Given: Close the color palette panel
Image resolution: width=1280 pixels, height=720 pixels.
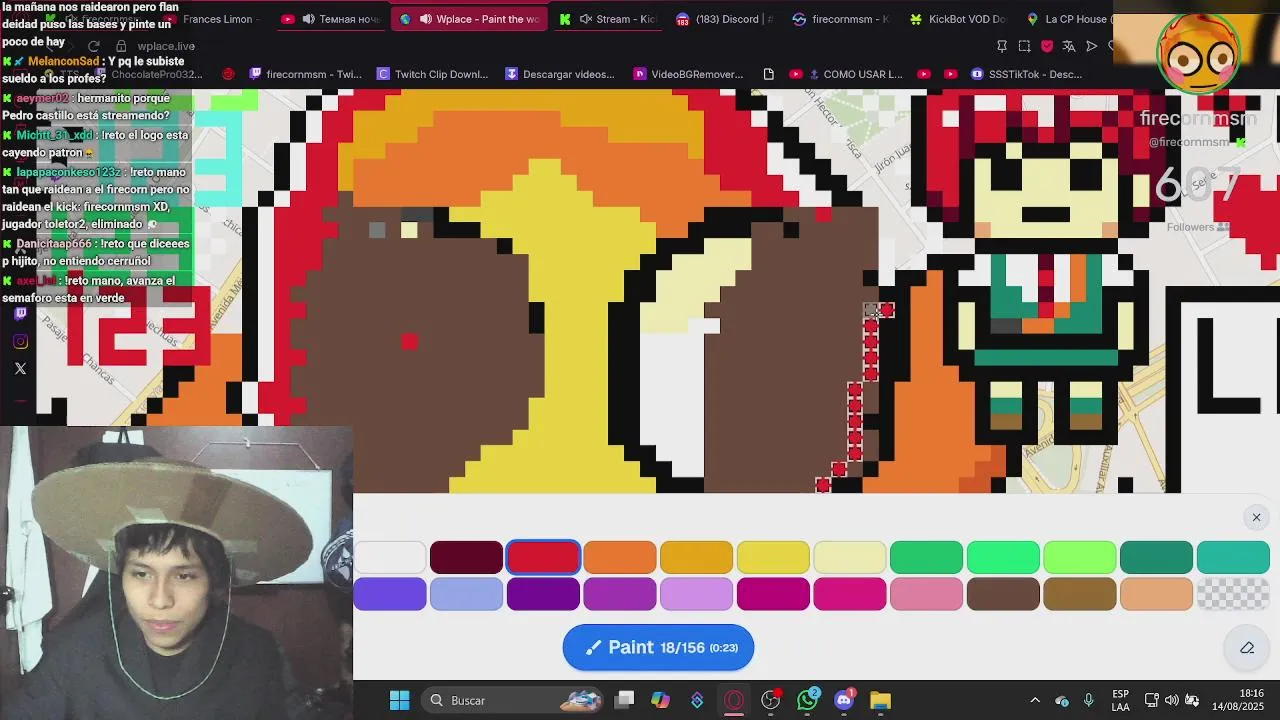Looking at the screenshot, I should pyautogui.click(x=1257, y=517).
